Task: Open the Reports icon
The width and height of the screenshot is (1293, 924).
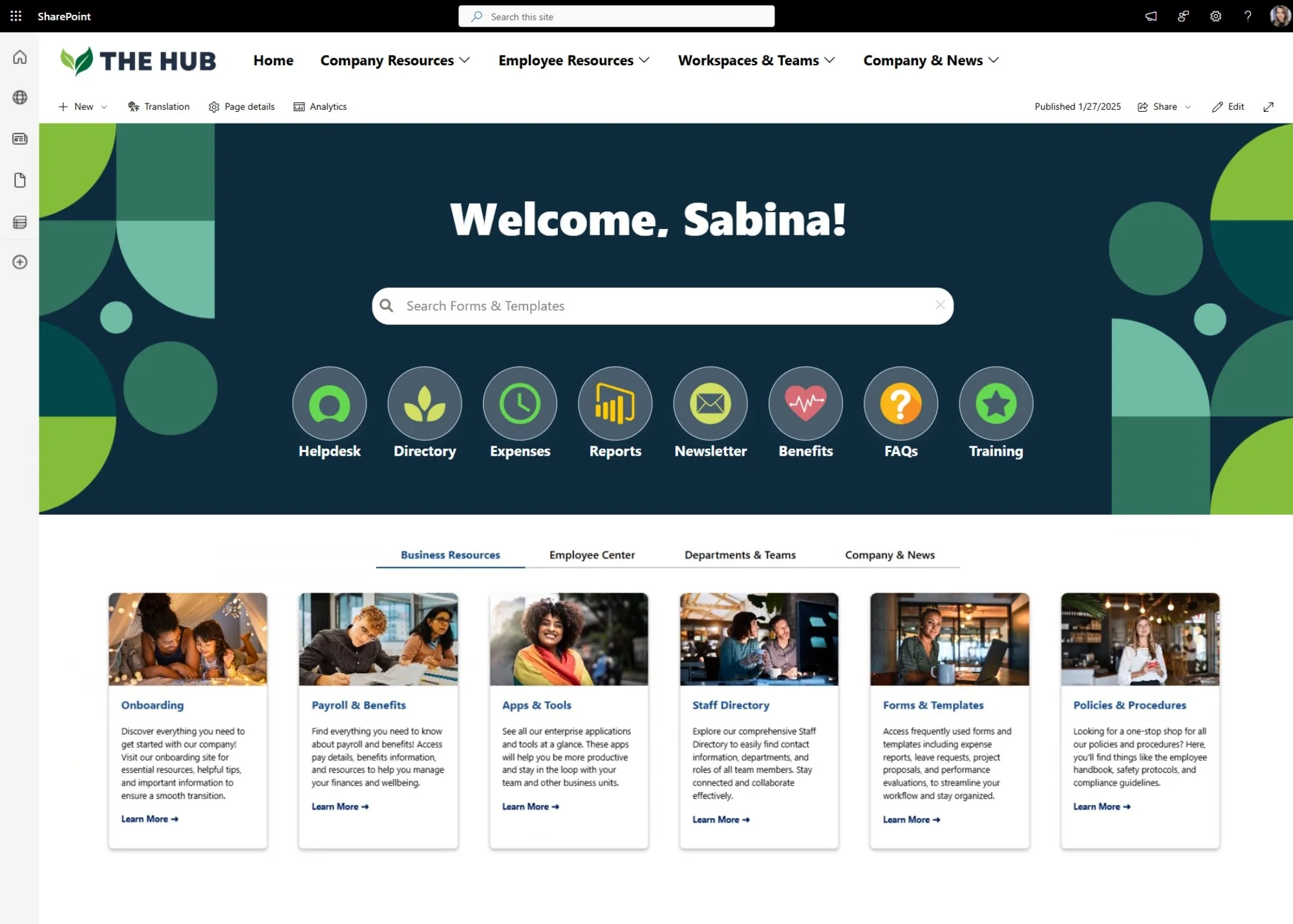Action: click(614, 403)
